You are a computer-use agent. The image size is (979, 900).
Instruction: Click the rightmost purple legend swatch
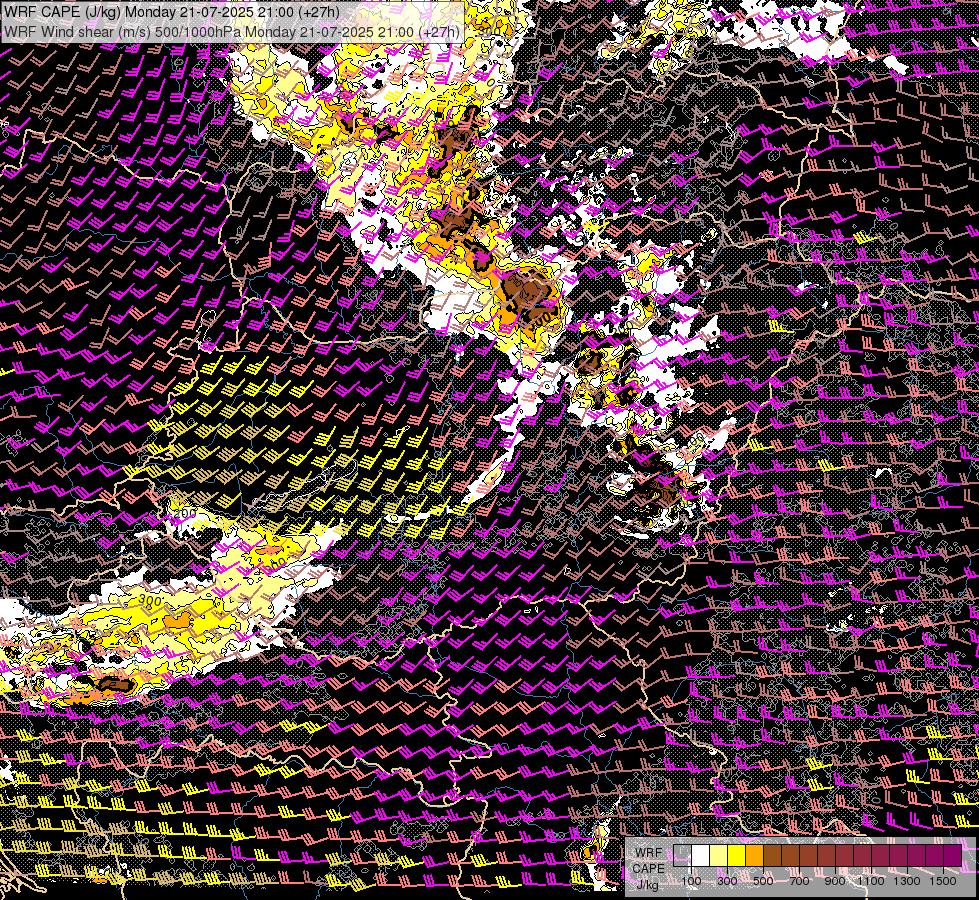[x=953, y=856]
